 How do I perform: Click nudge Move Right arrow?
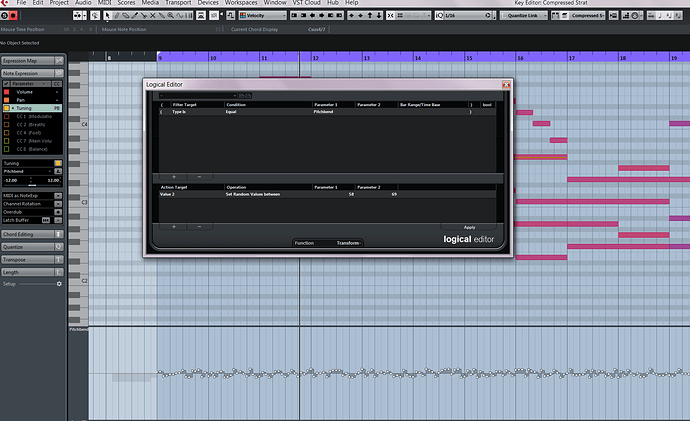[x=322, y=15]
